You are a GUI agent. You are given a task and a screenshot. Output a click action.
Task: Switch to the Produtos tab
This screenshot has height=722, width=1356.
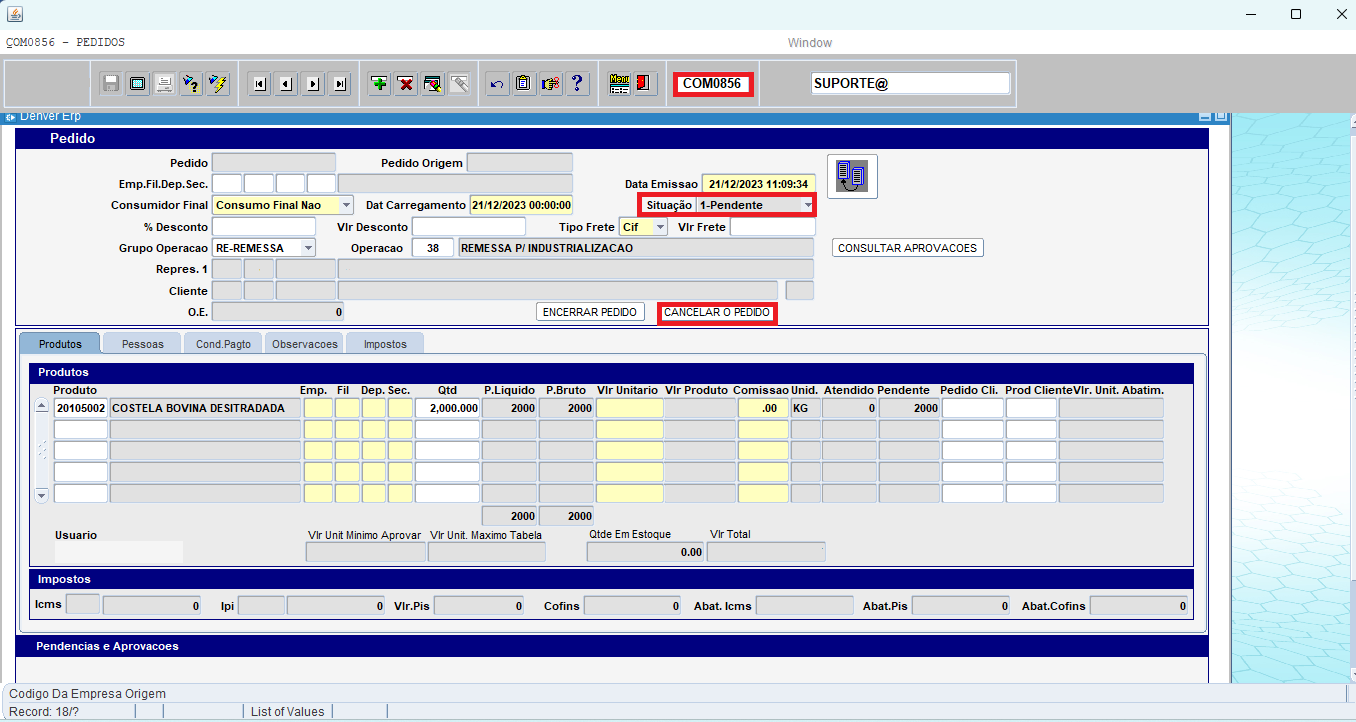click(60, 343)
